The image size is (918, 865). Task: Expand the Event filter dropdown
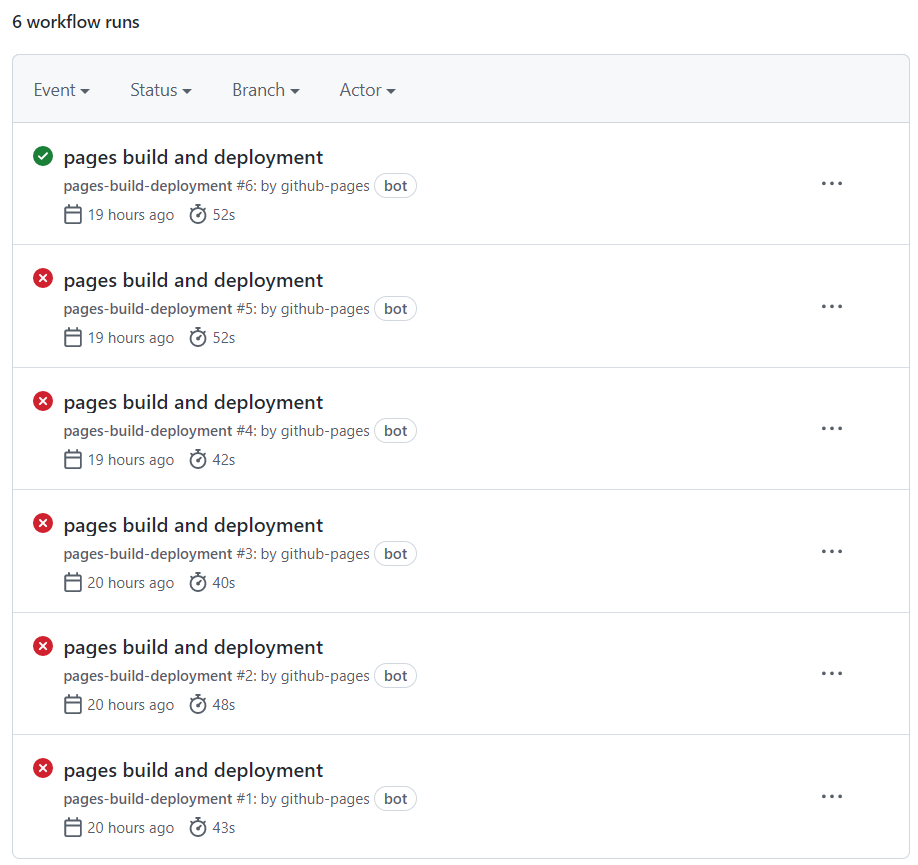61,90
